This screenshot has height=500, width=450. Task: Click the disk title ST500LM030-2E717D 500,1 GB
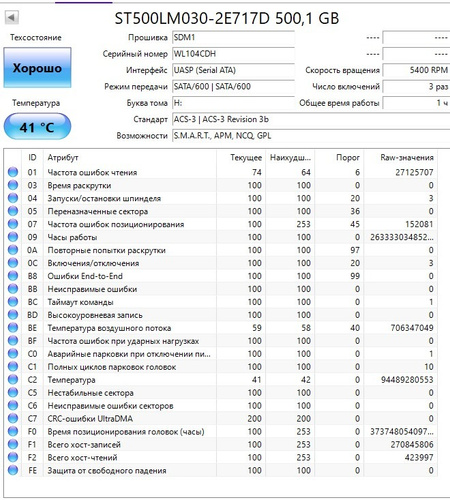[227, 18]
